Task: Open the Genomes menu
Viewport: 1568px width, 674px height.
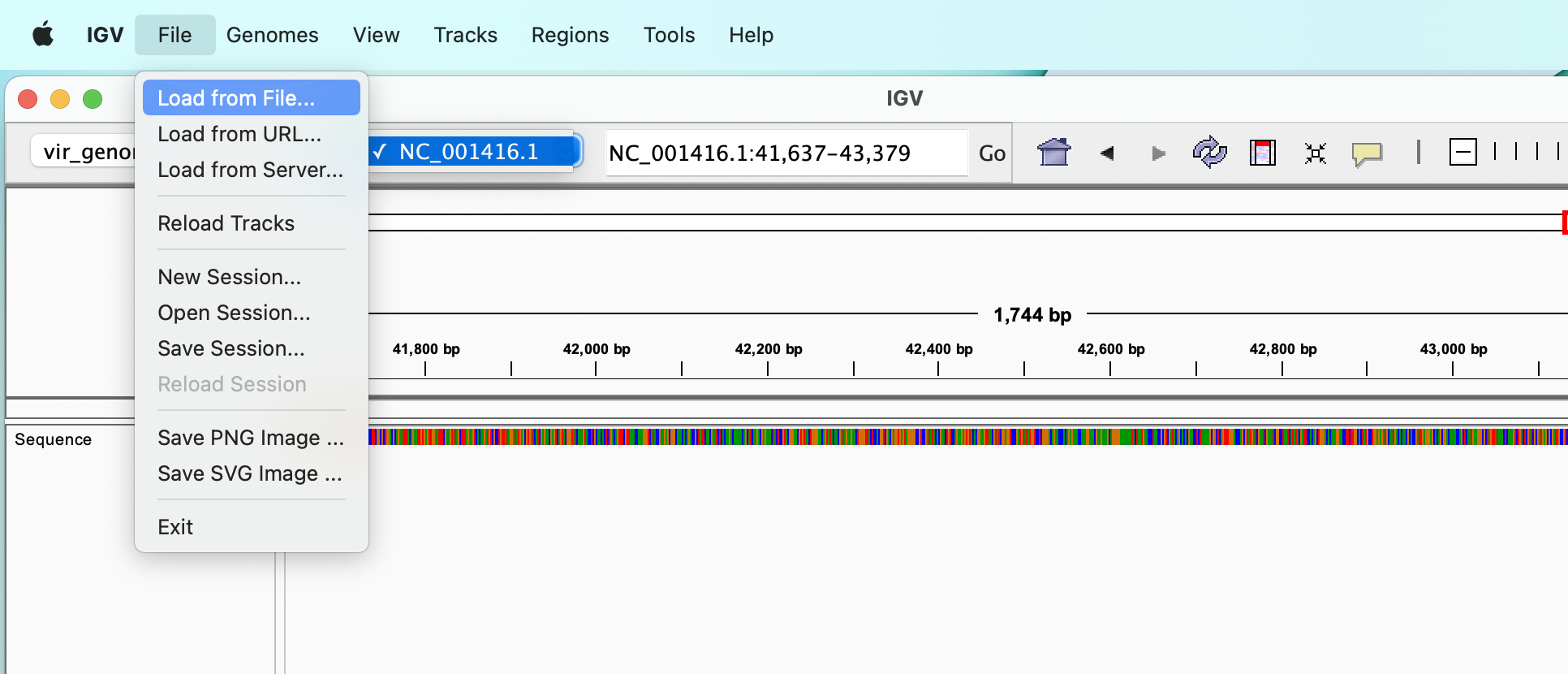Action: pyautogui.click(x=273, y=35)
